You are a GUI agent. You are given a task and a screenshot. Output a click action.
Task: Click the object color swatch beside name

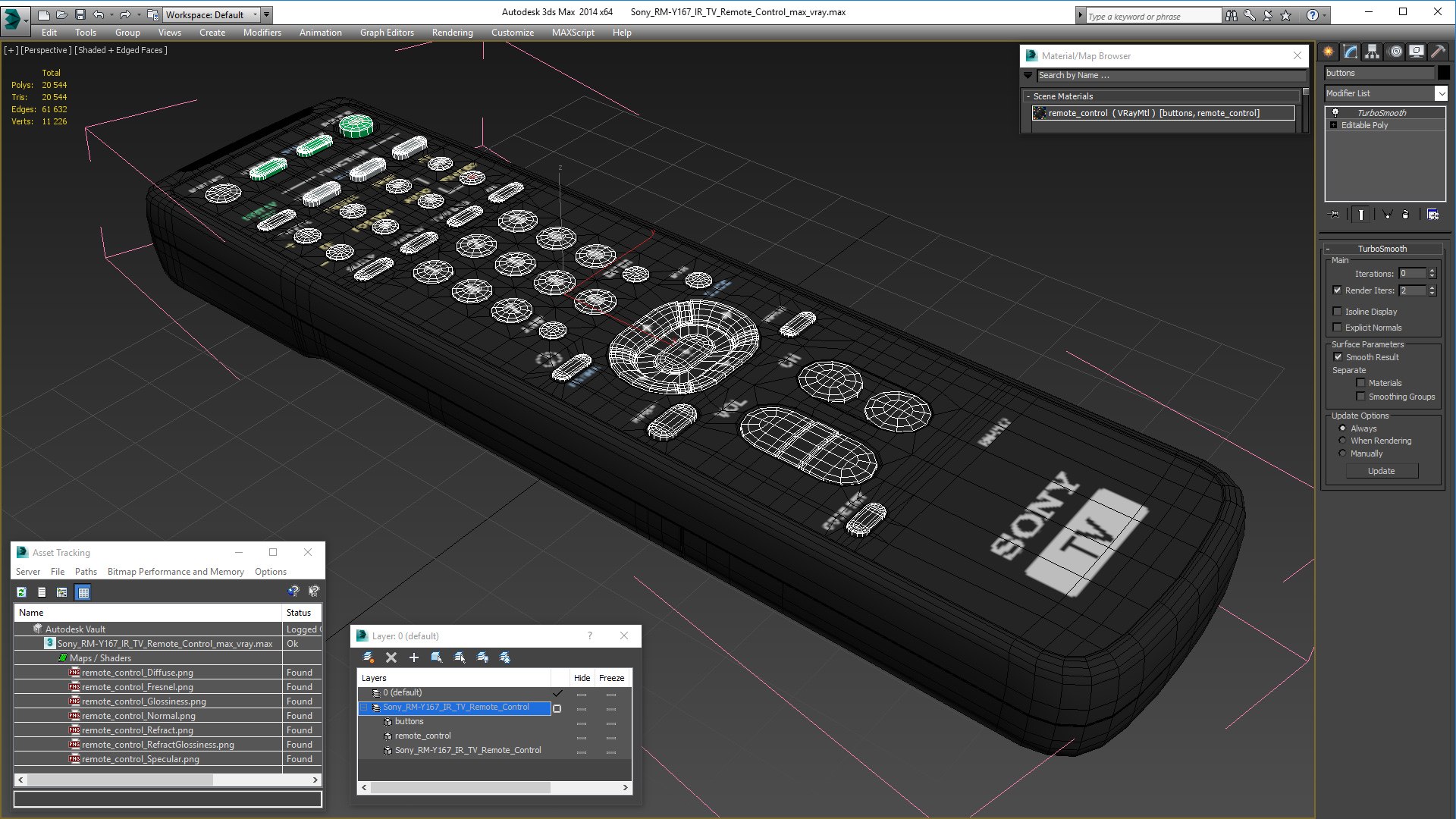click(x=1443, y=73)
